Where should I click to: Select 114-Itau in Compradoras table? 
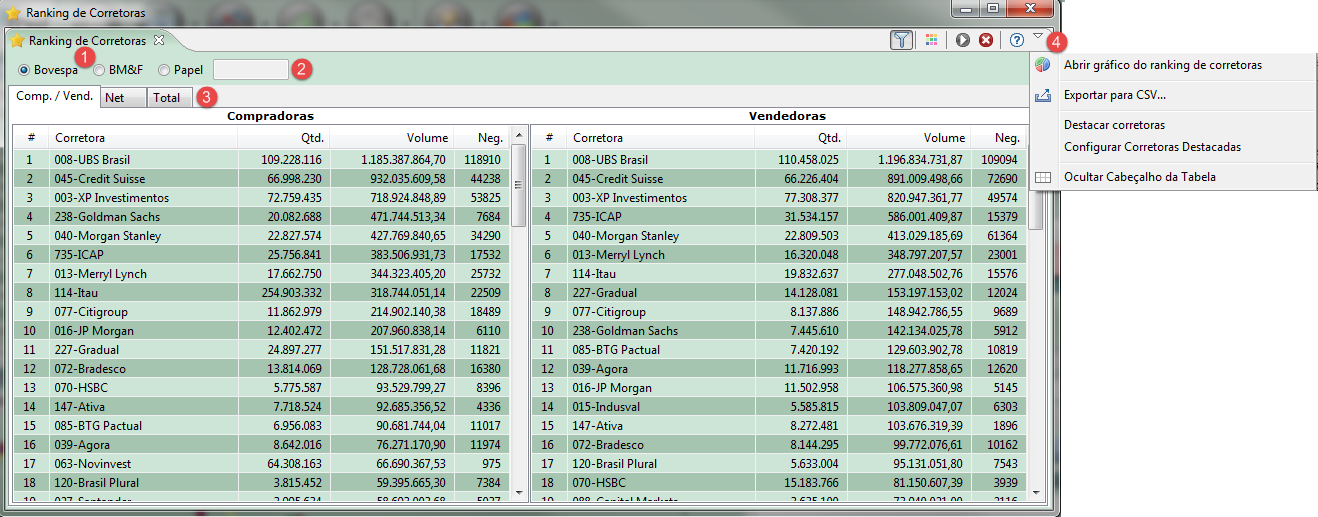[261, 292]
